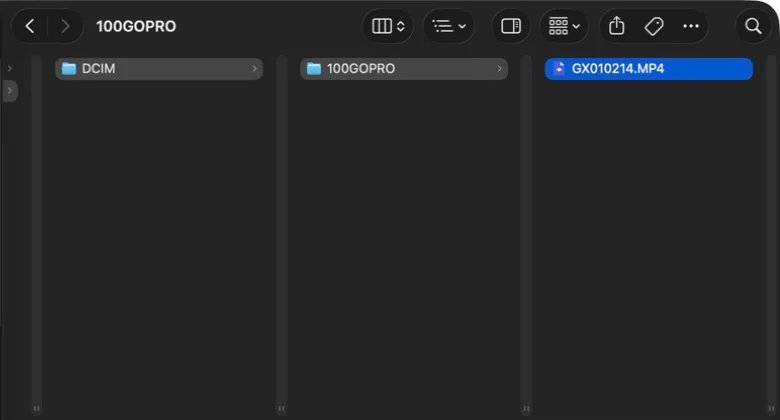This screenshot has height=420, width=780.
Task: Select the GX010214.MP4 file
Action: tap(649, 69)
